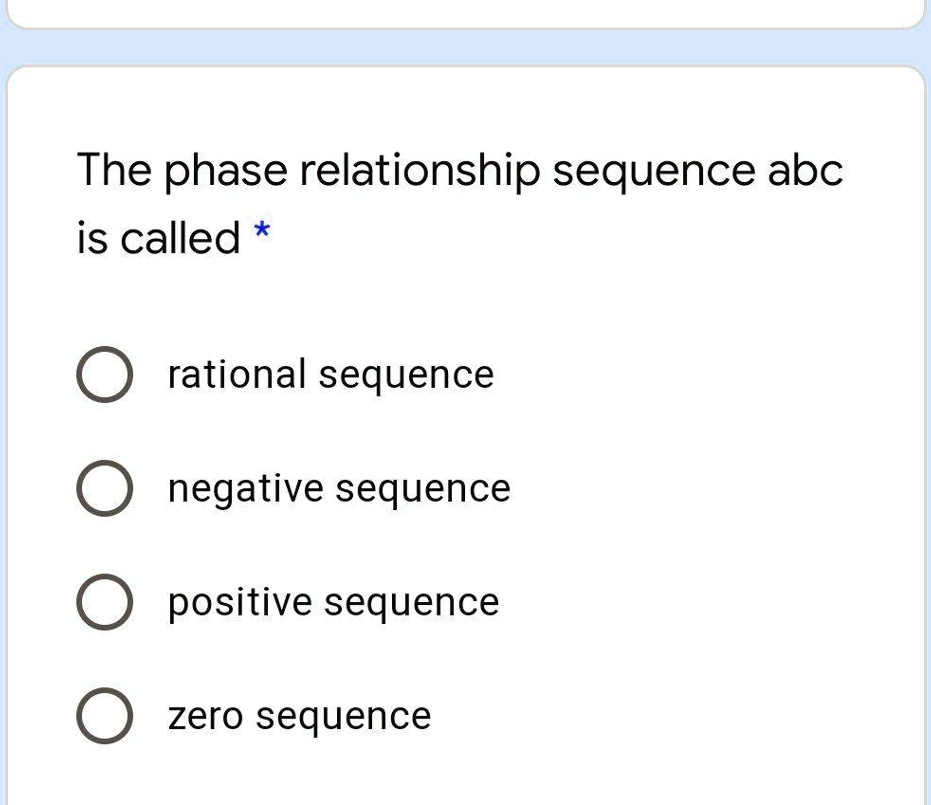Choose the 'negative sequence' radio circle
Viewport: 931px width, 805px height.
point(104,489)
